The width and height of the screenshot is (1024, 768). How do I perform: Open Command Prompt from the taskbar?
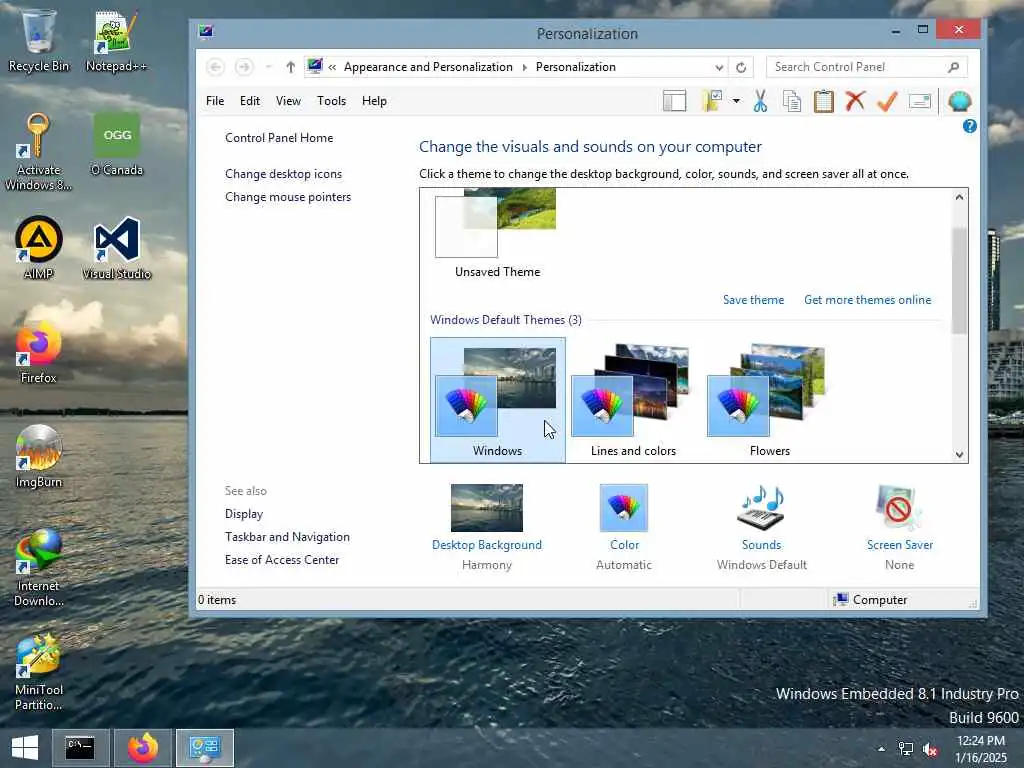tap(80, 748)
